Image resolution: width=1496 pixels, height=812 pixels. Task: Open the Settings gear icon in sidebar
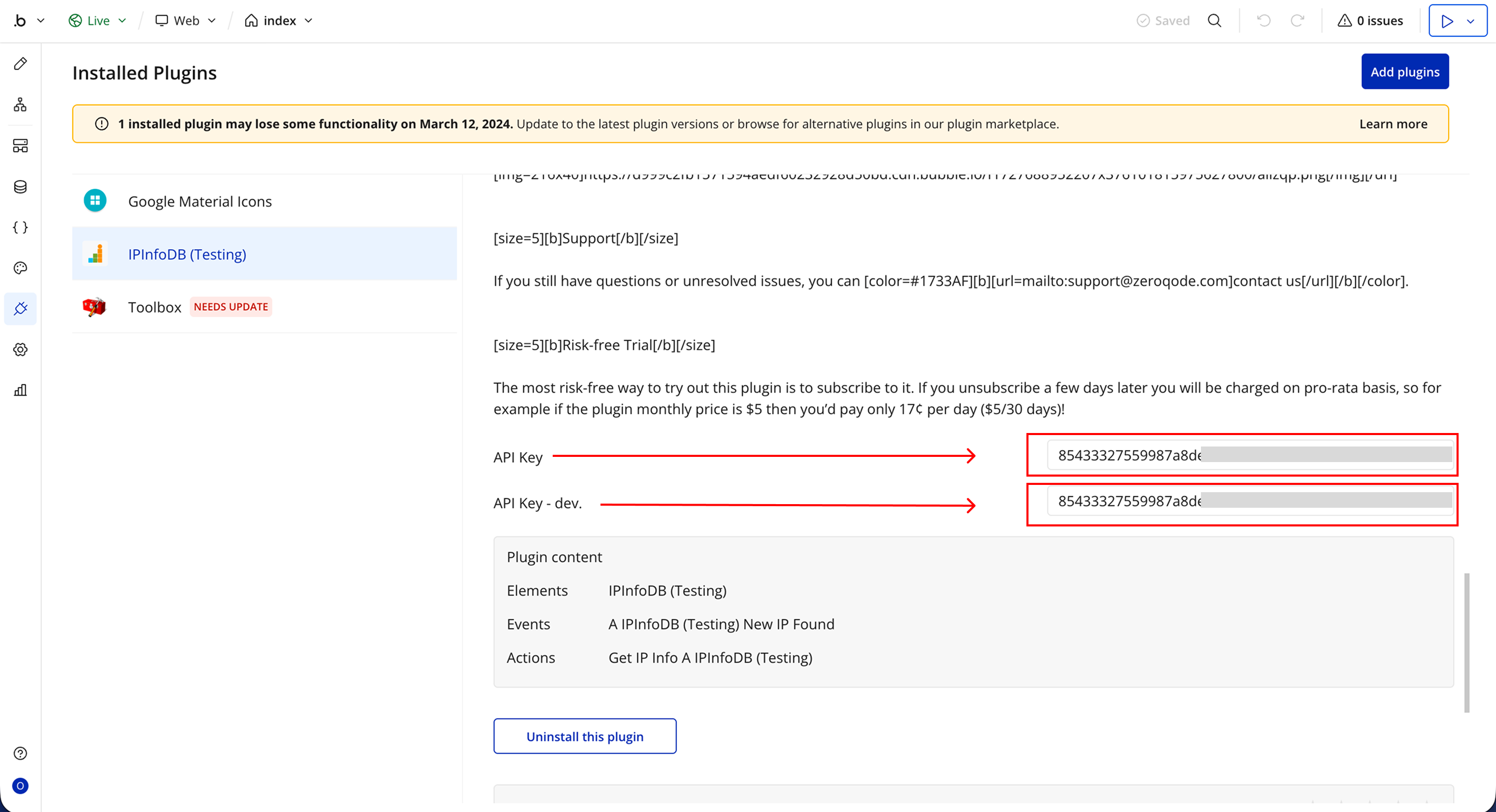(20, 349)
